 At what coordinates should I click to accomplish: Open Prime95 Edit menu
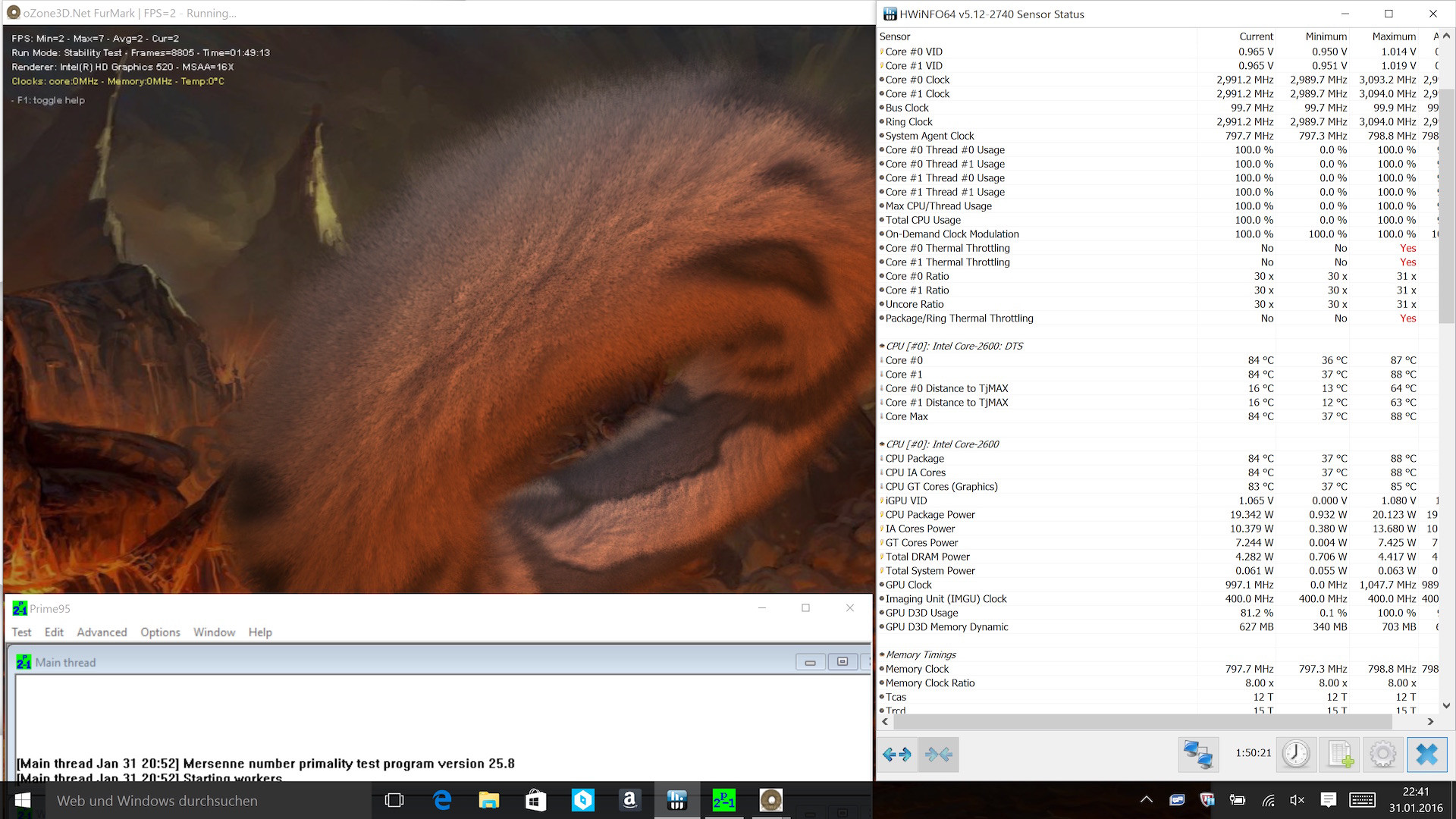[x=54, y=632]
